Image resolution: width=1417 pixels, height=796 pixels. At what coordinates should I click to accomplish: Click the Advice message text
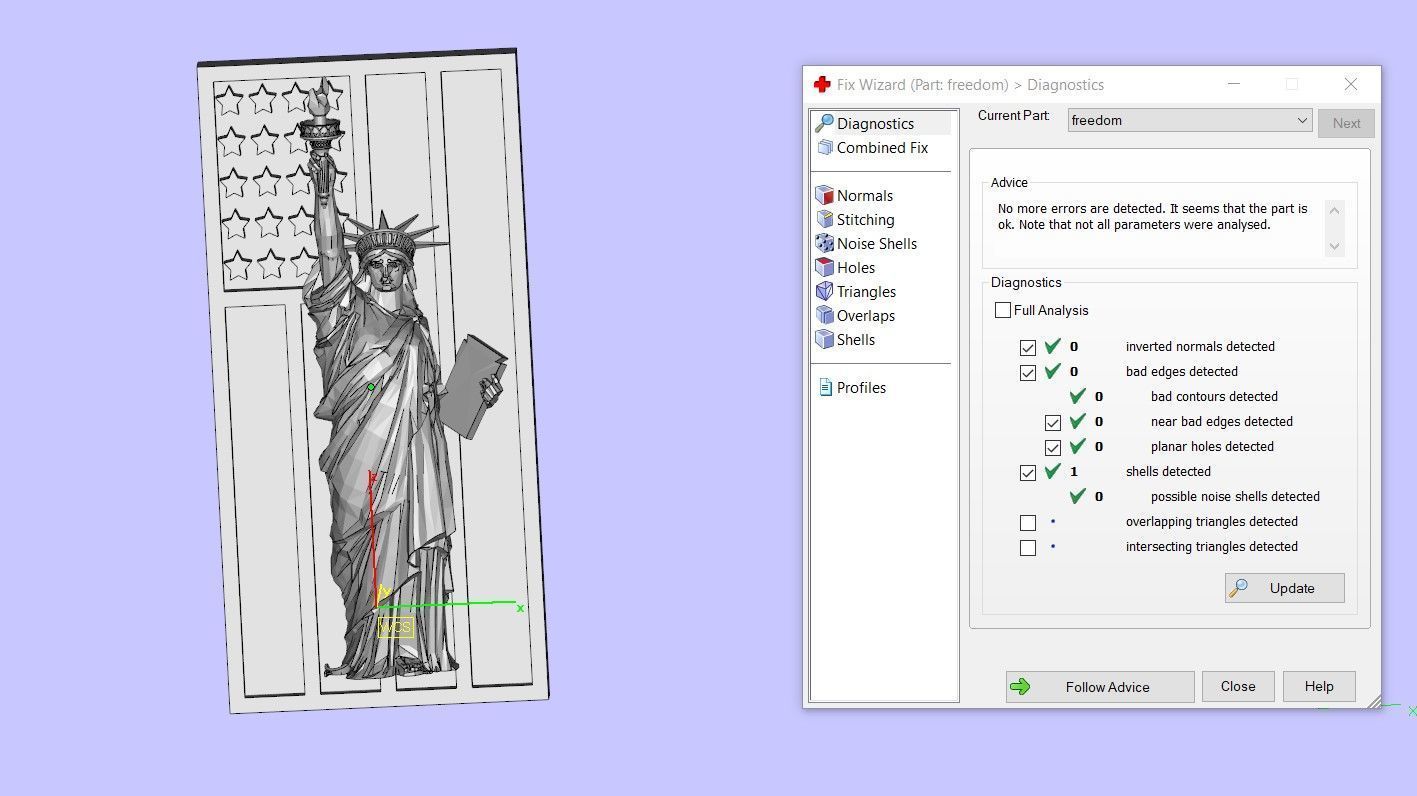(1152, 217)
